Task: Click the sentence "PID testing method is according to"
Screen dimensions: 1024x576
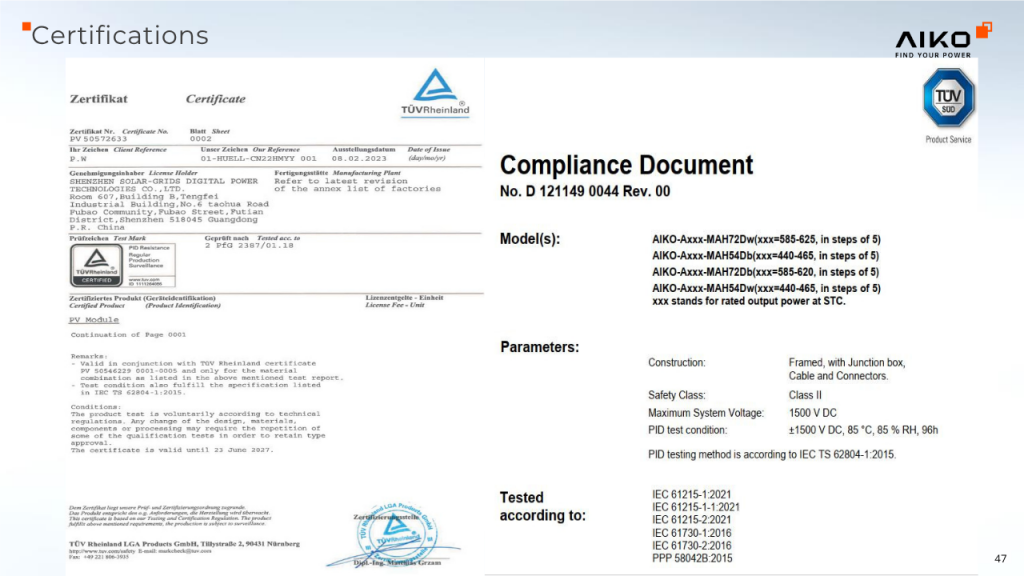Action: point(722,455)
